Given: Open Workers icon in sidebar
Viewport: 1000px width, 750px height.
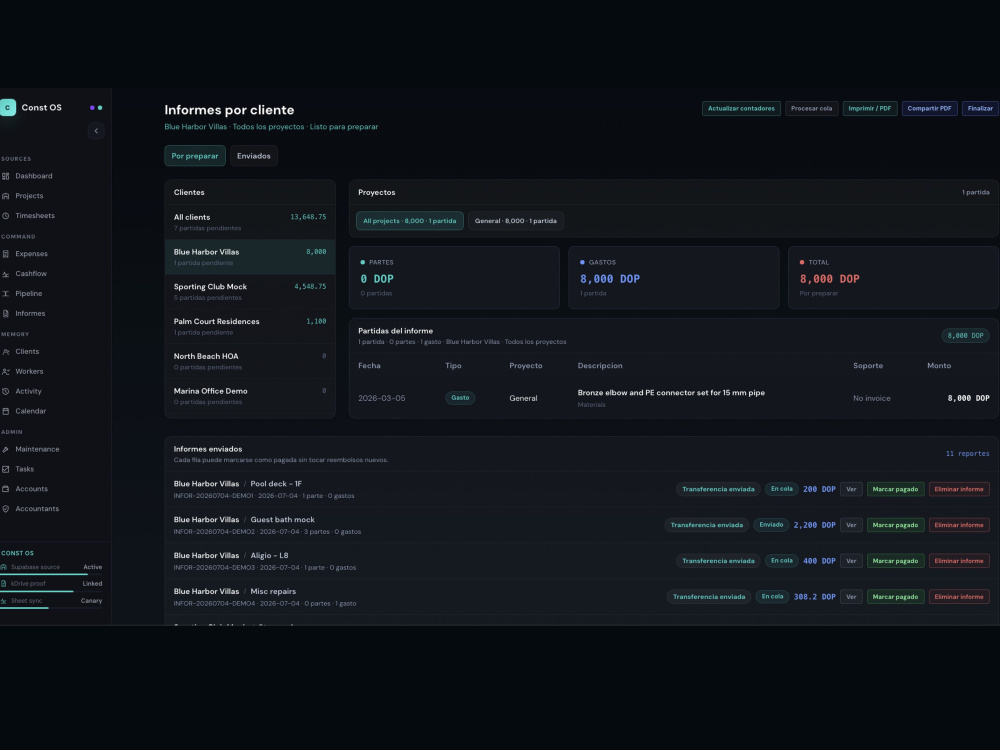Looking at the screenshot, I should (6, 371).
